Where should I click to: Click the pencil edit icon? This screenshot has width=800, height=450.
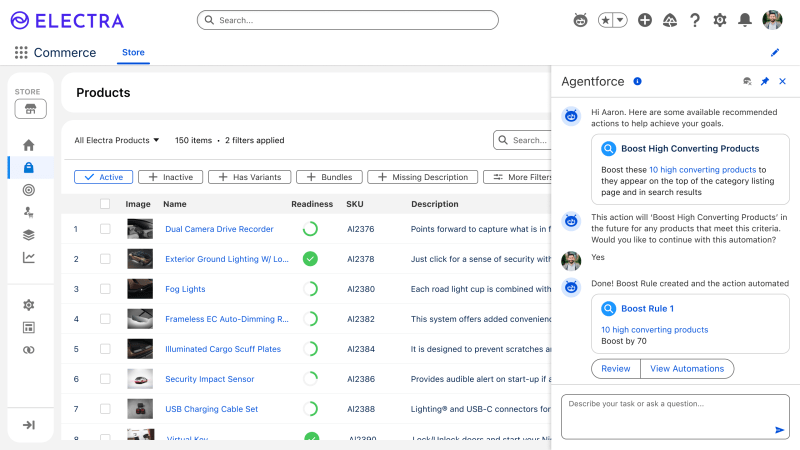pyautogui.click(x=775, y=53)
